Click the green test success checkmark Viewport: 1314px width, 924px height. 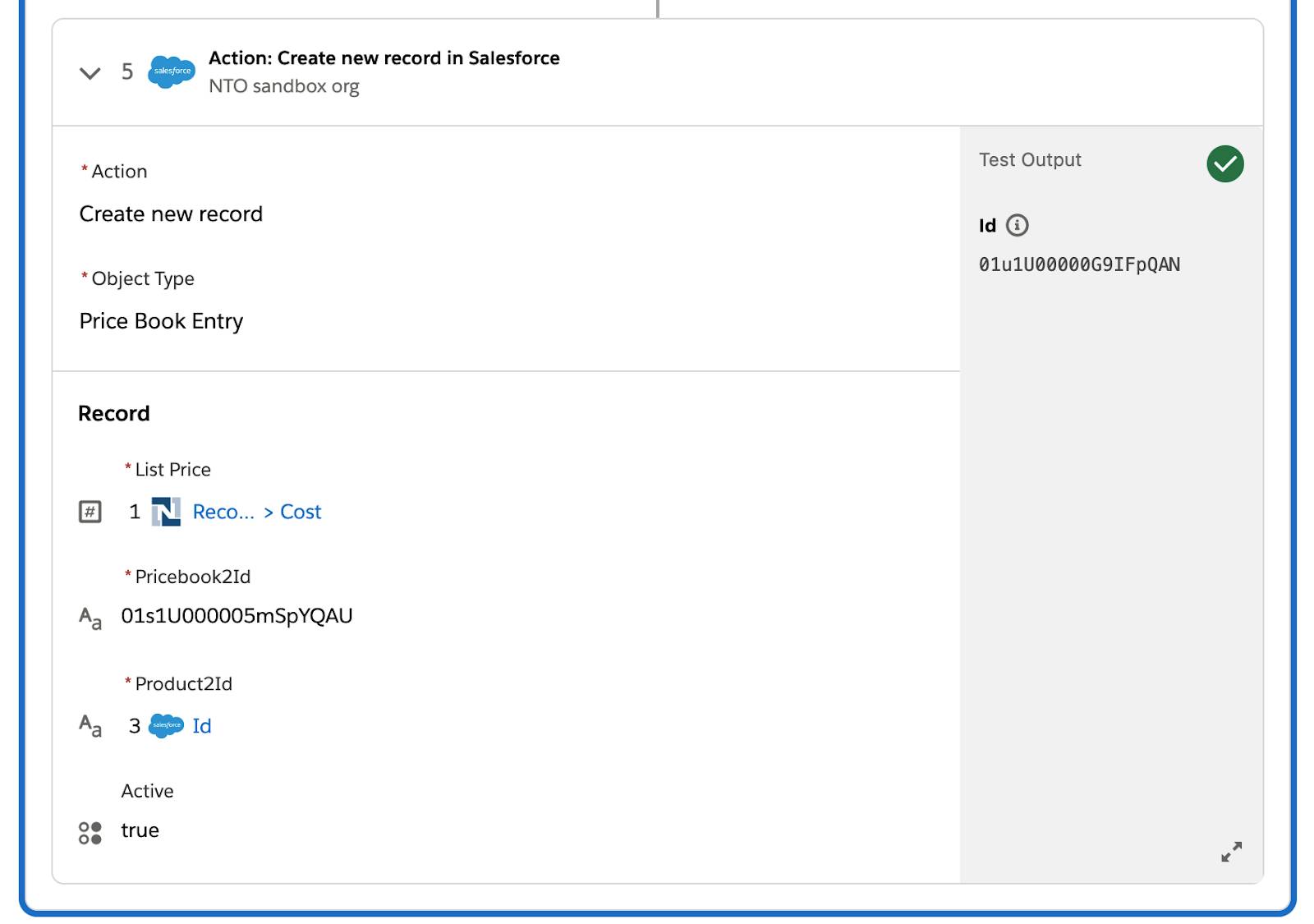coord(1224,163)
